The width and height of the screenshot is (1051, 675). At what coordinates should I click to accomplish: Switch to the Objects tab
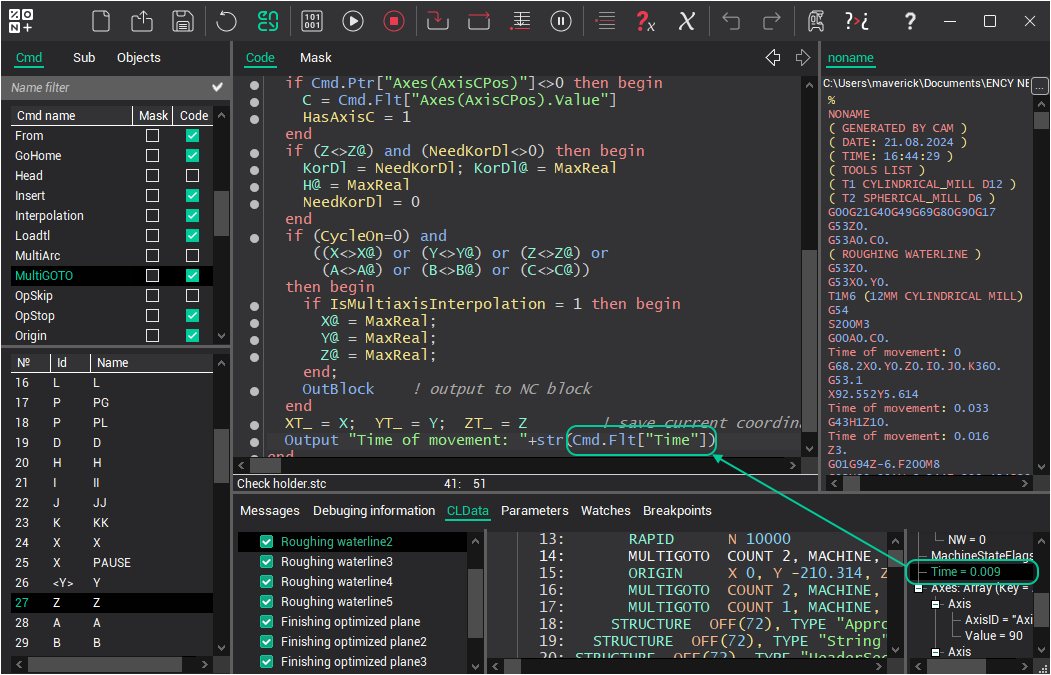click(x=138, y=58)
